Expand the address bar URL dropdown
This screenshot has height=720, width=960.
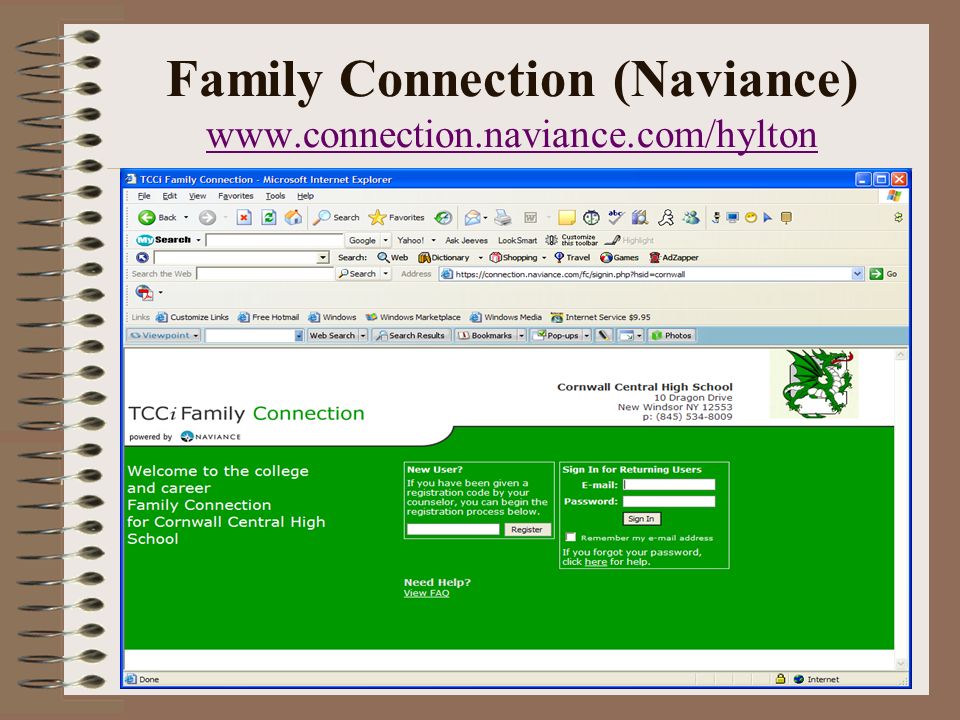(857, 274)
